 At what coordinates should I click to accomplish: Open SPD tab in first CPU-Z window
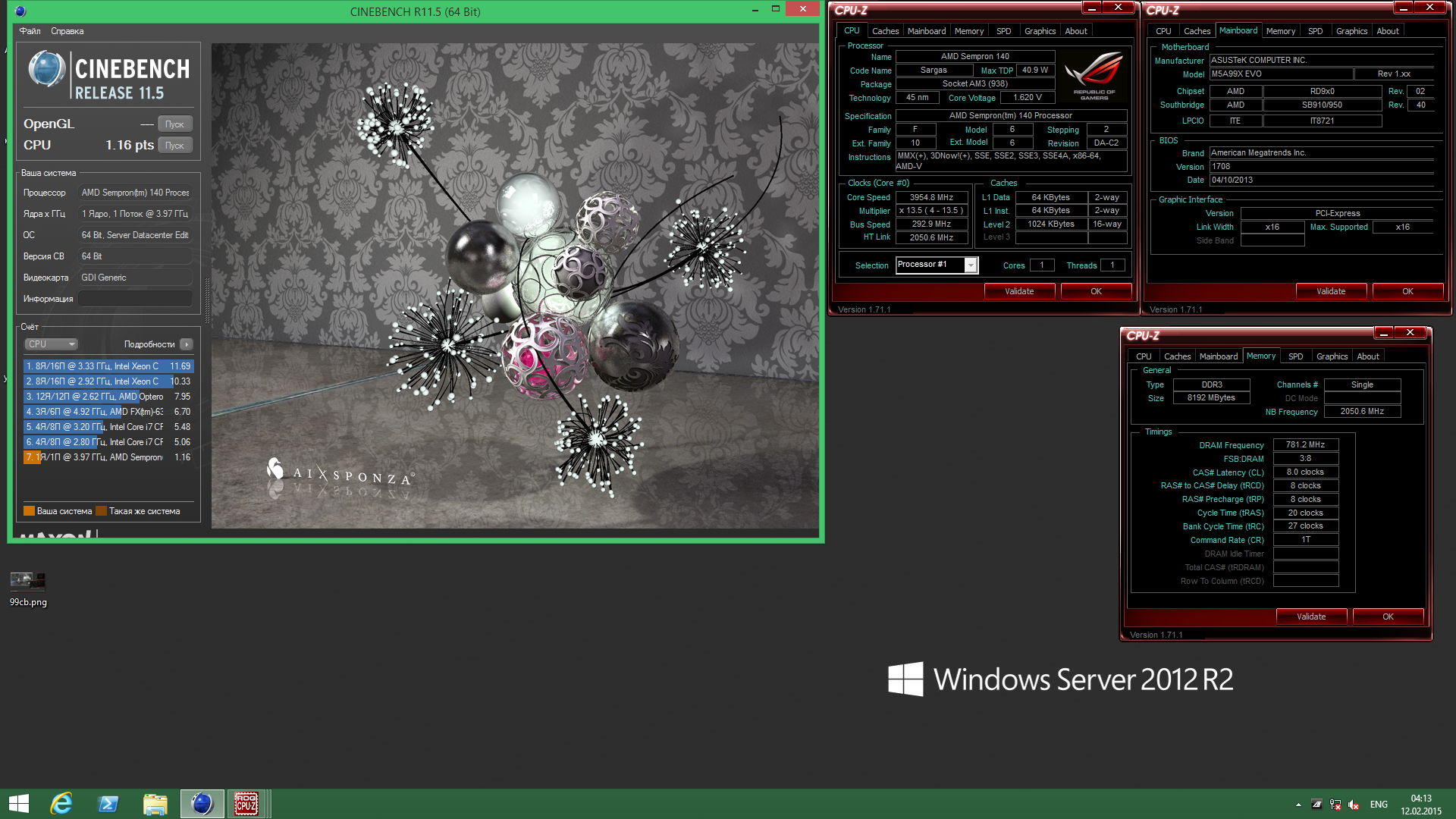(1003, 31)
